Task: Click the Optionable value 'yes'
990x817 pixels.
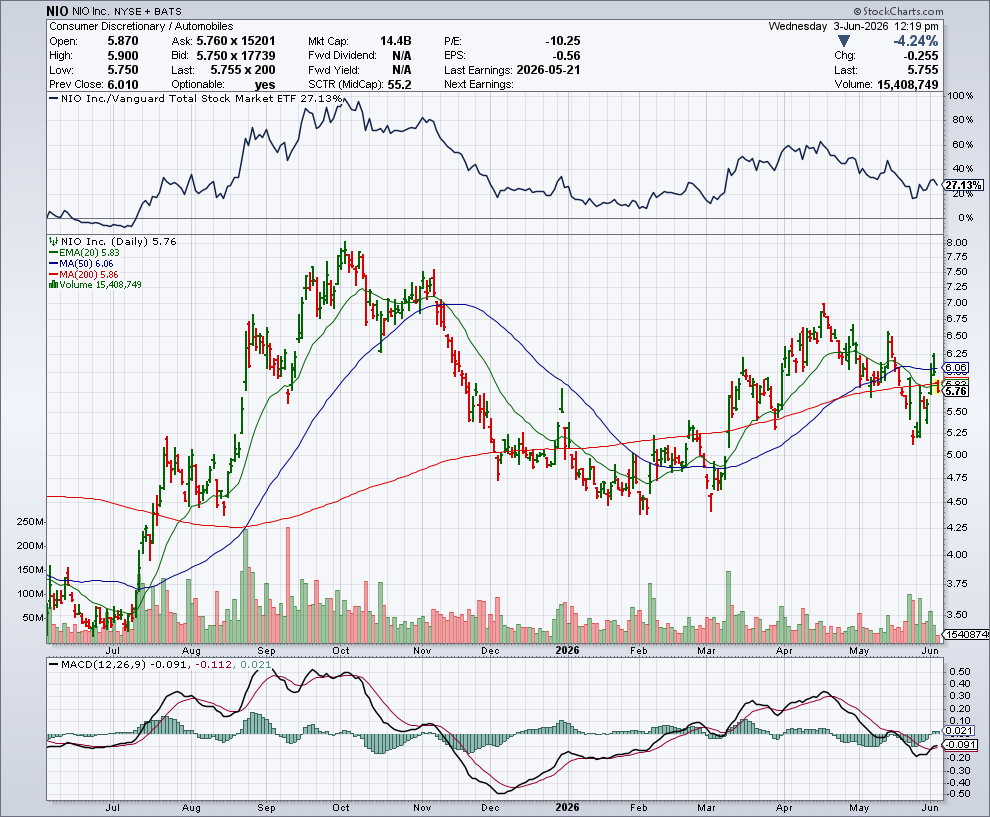Action: (265, 85)
